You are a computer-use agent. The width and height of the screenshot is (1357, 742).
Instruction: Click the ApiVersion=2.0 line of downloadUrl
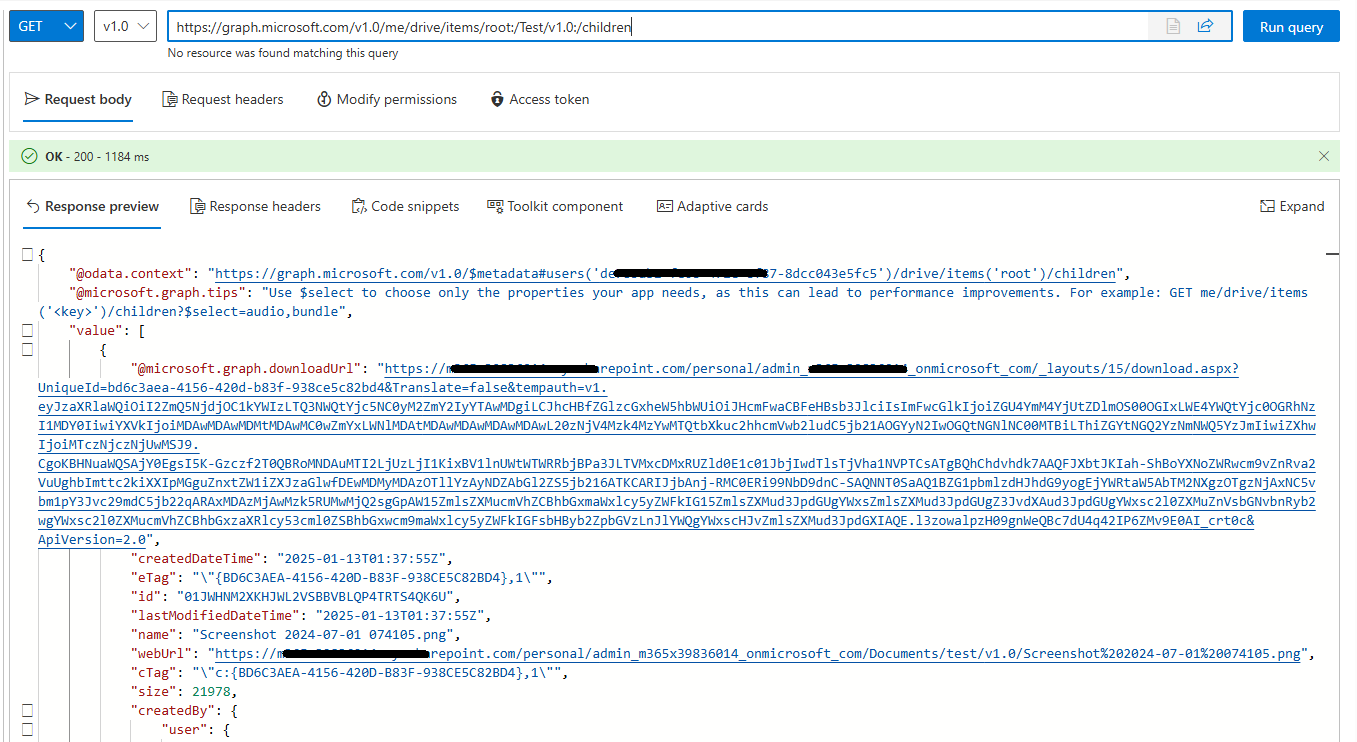[x=92, y=540]
